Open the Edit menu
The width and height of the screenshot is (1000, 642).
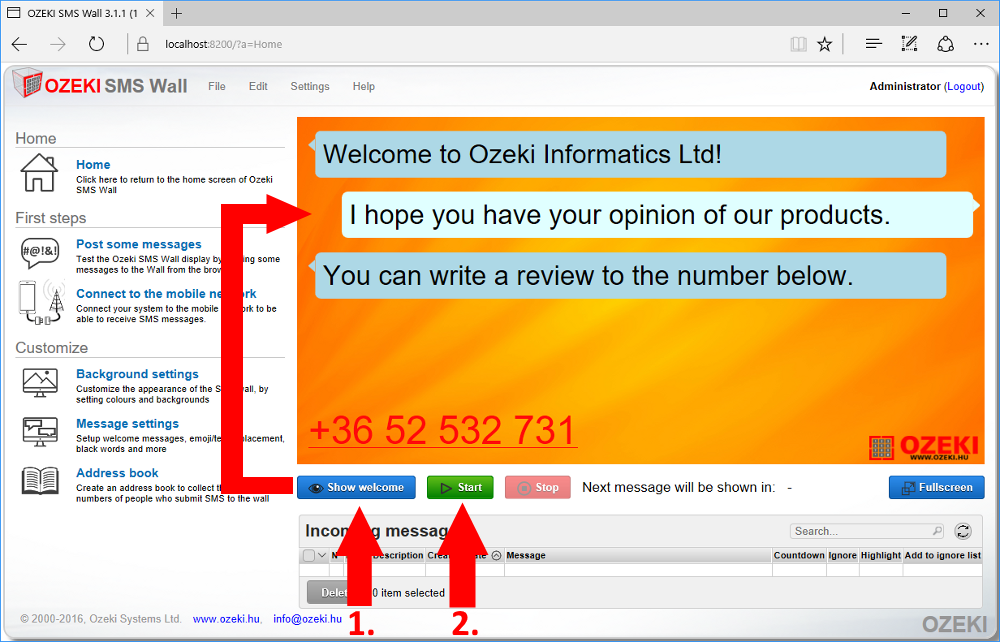tap(258, 86)
